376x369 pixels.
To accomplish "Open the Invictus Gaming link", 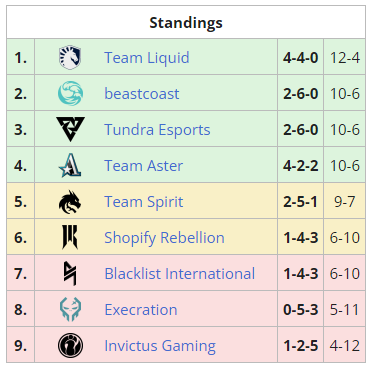I will click(160, 346).
